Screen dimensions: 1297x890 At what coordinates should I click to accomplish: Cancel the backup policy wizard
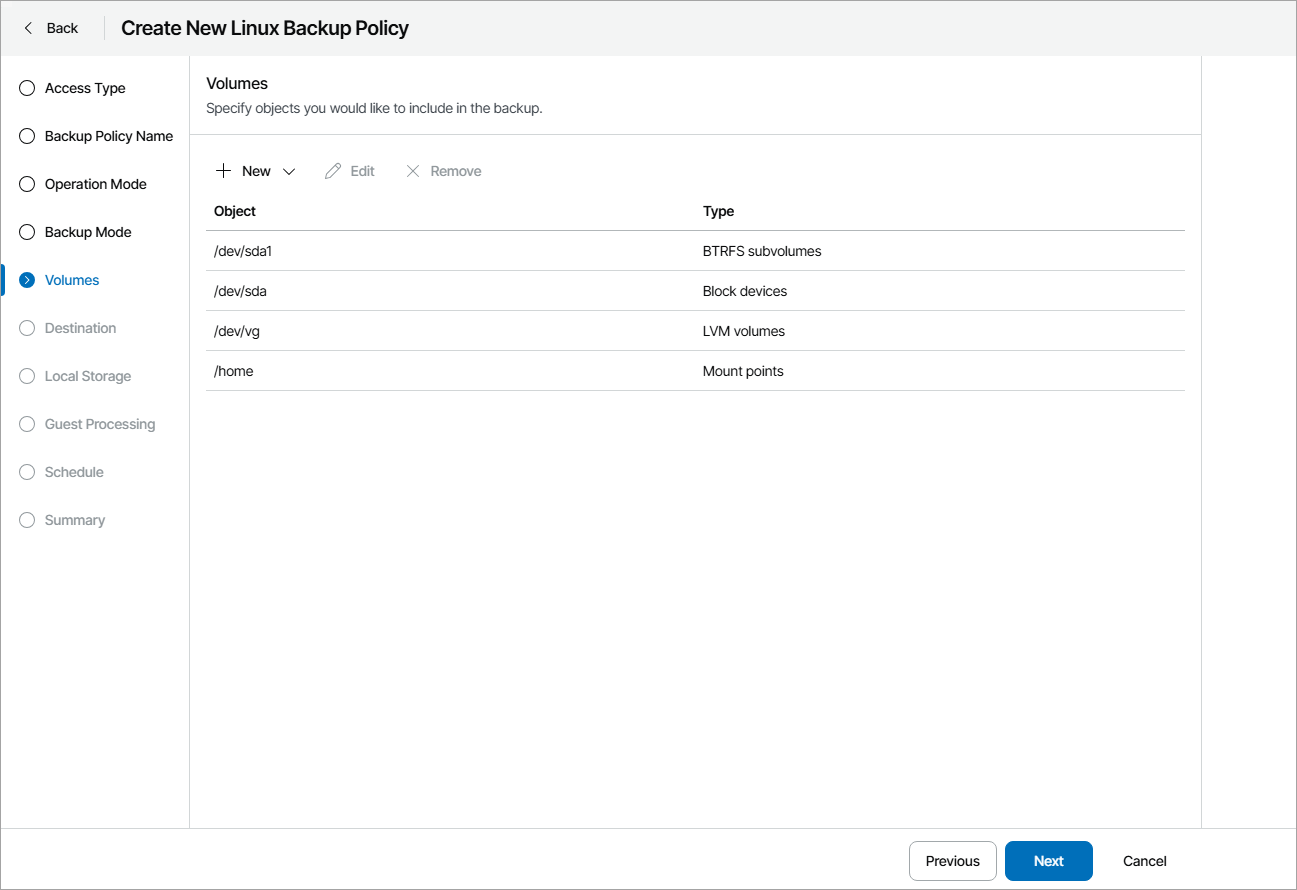[x=1144, y=861]
